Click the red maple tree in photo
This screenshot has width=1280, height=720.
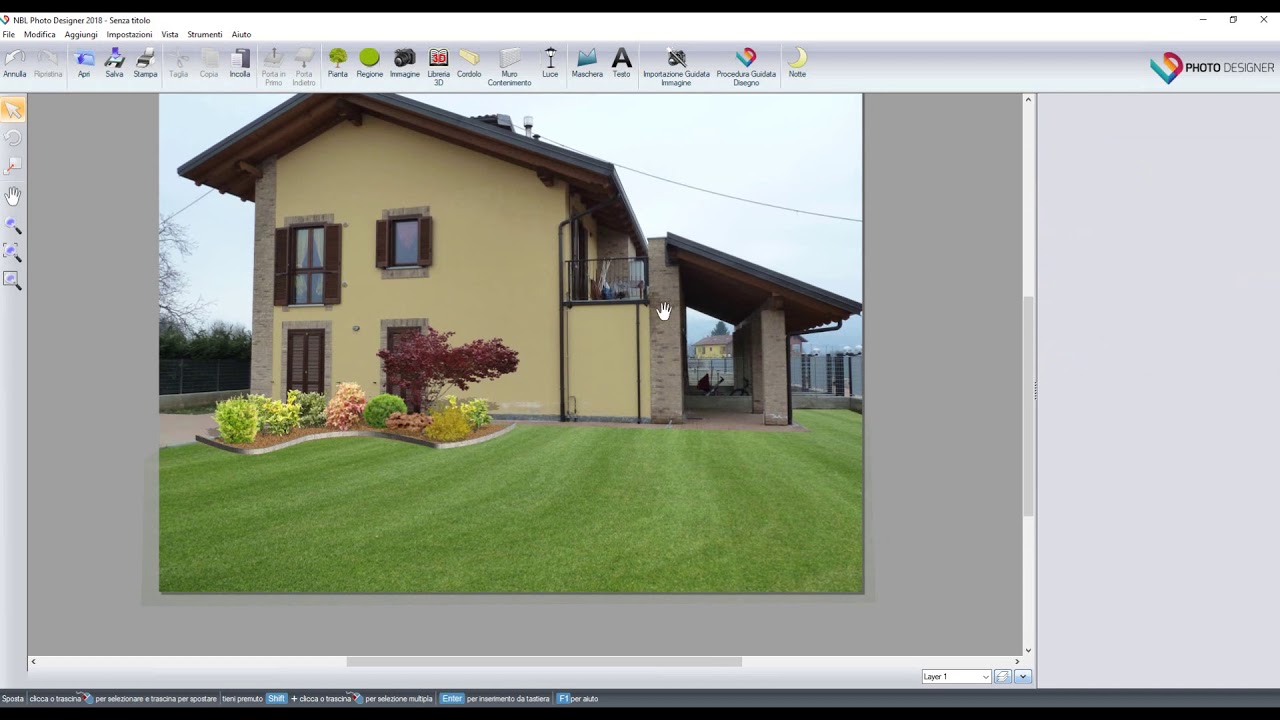click(446, 364)
